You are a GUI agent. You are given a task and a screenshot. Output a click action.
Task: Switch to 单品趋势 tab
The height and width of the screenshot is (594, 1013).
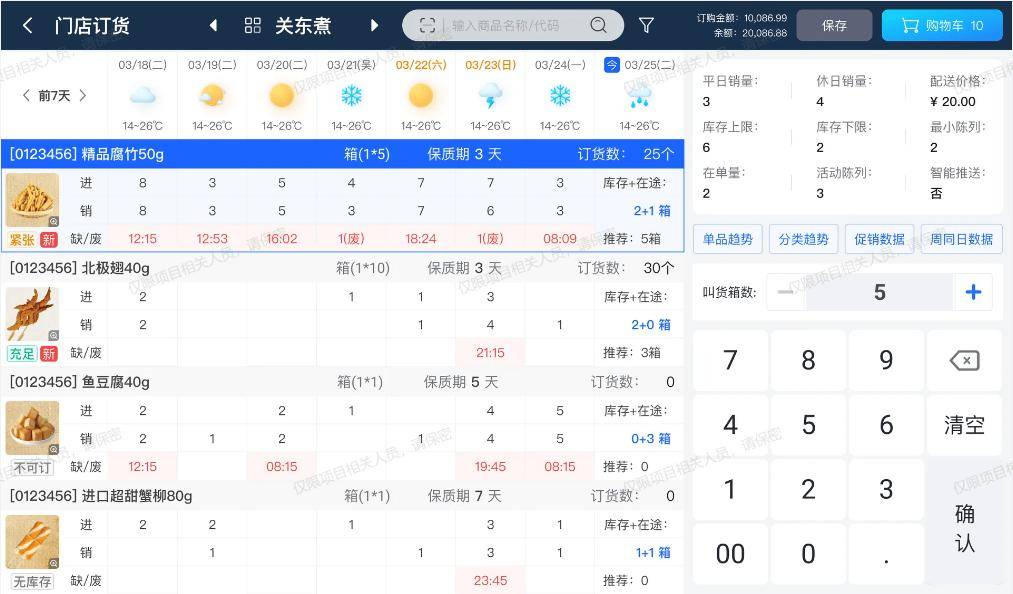(728, 239)
